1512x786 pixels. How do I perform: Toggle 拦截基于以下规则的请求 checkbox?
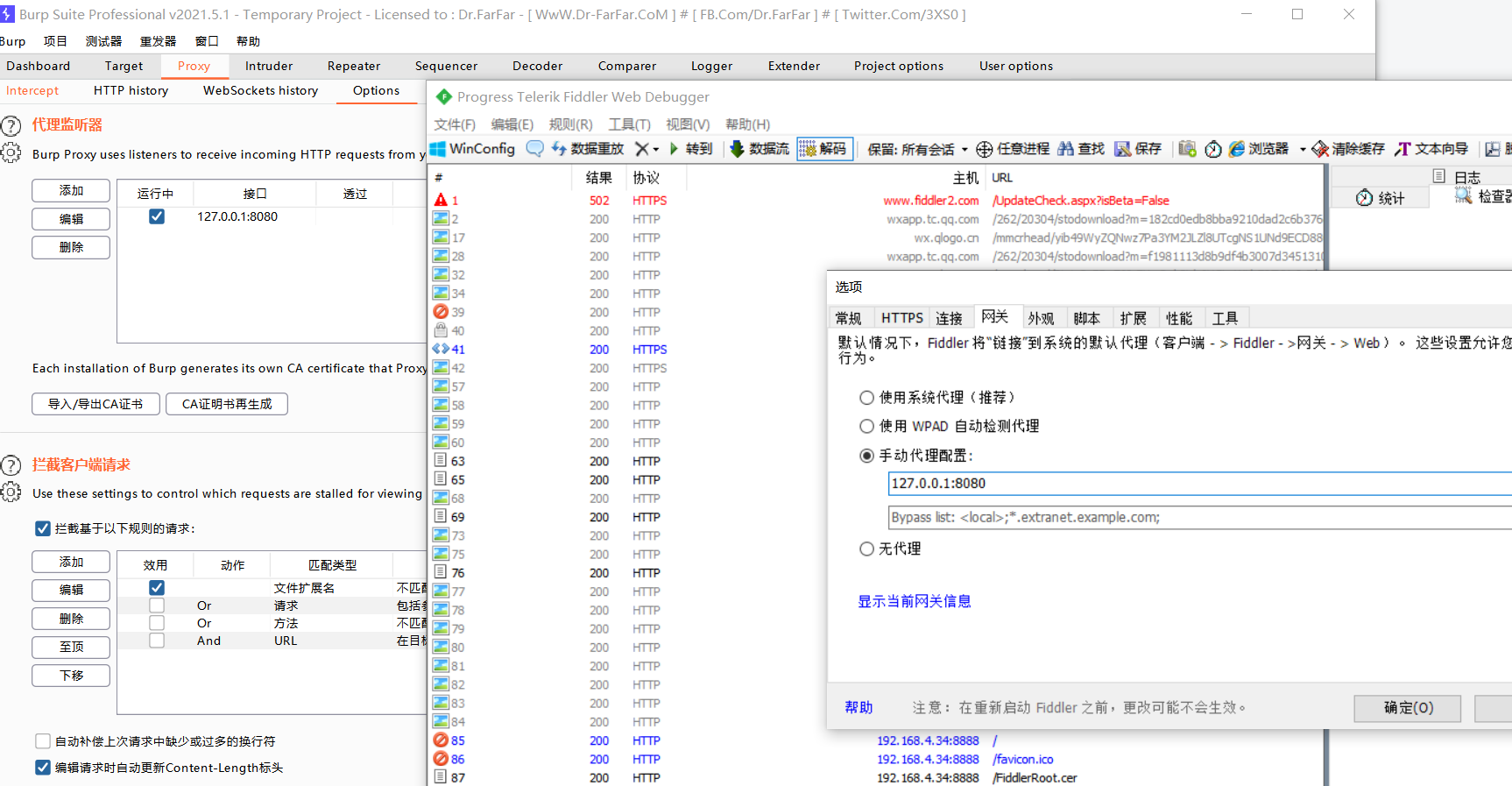point(43,528)
